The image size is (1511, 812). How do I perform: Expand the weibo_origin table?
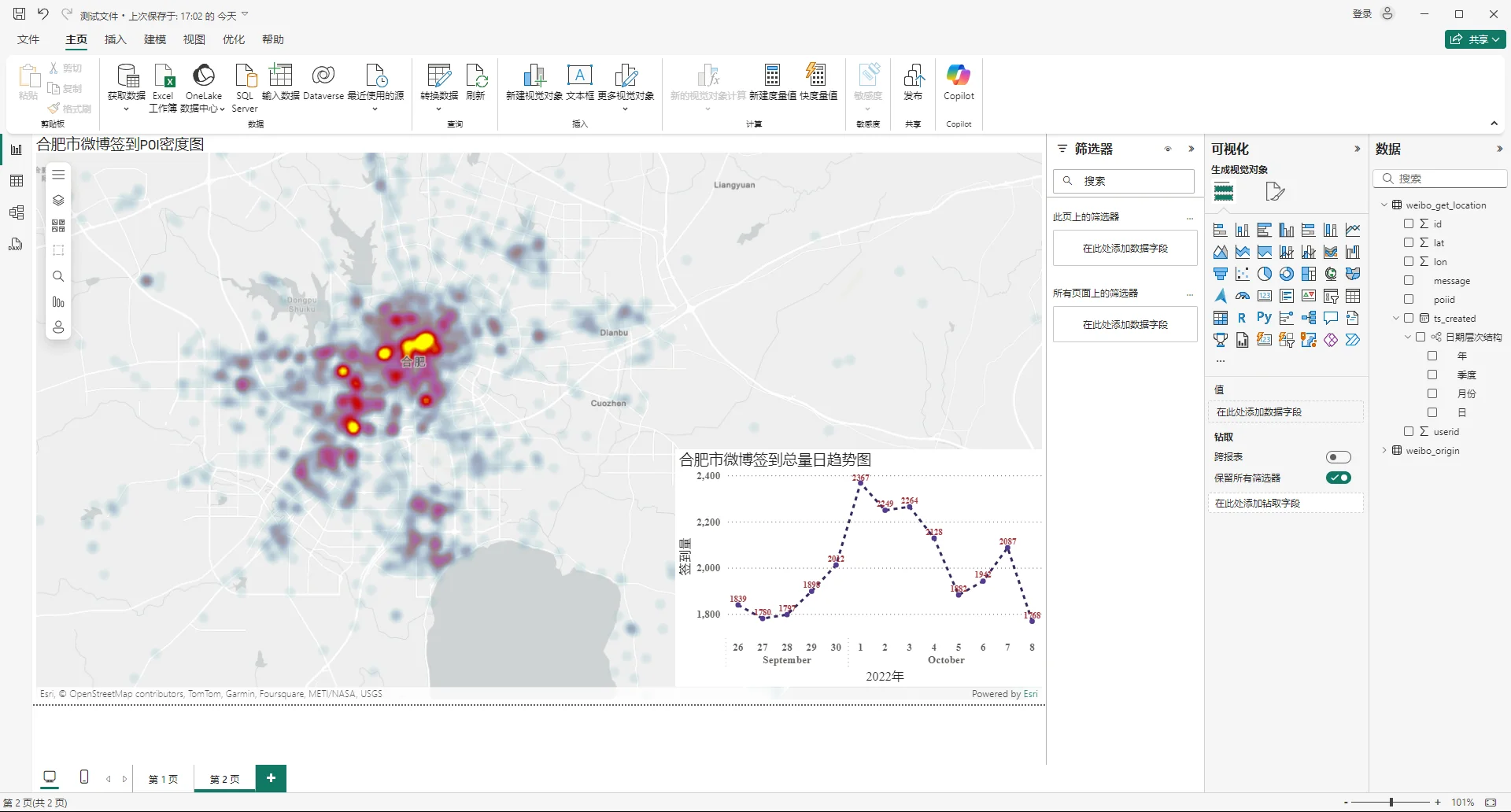click(x=1386, y=450)
